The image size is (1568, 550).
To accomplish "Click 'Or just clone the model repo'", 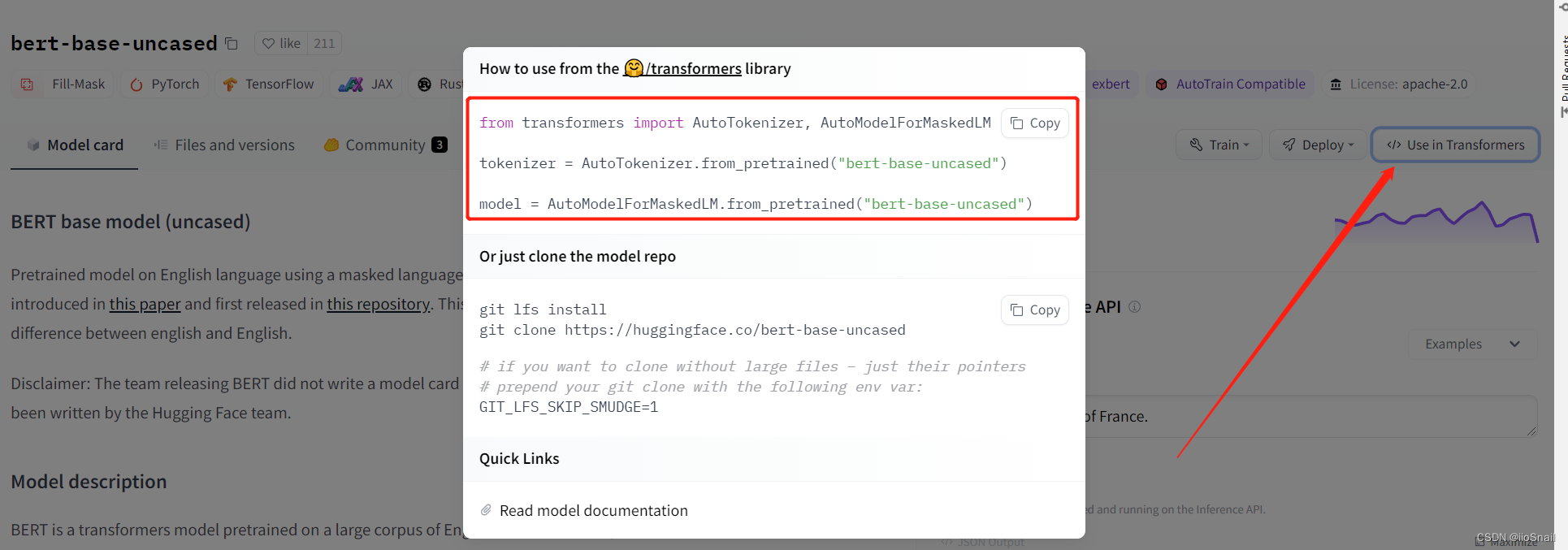I will (578, 257).
